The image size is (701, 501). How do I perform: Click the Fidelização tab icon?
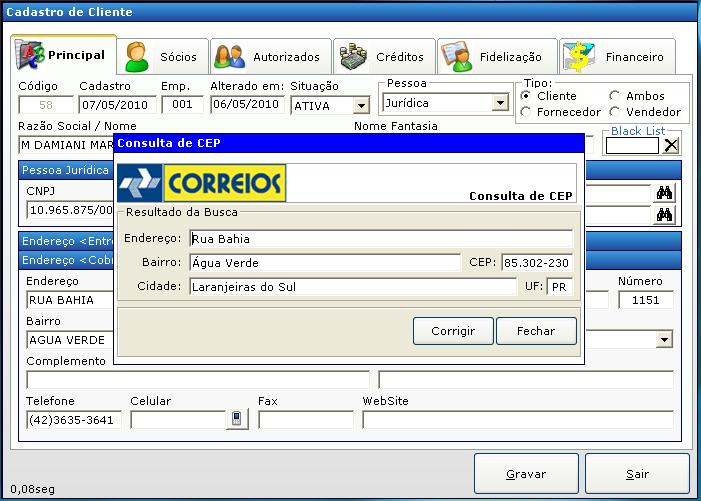tap(456, 57)
